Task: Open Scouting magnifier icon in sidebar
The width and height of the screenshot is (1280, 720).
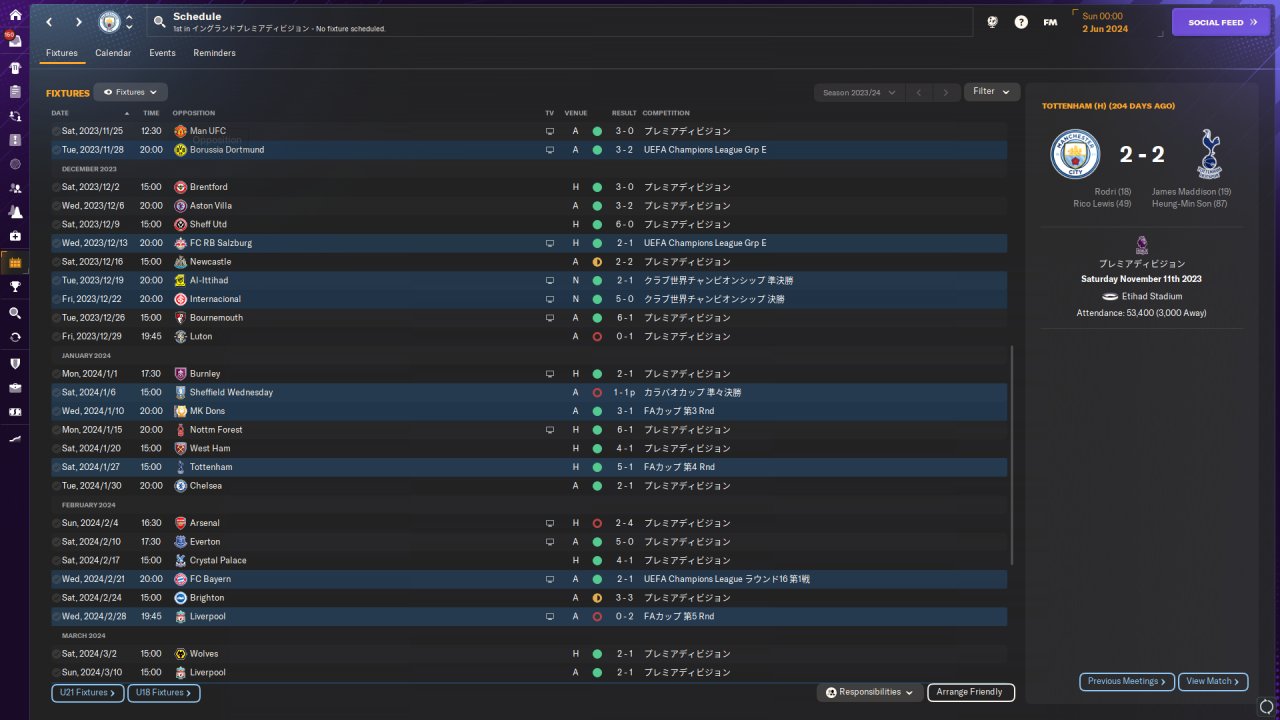Action: [x=15, y=313]
